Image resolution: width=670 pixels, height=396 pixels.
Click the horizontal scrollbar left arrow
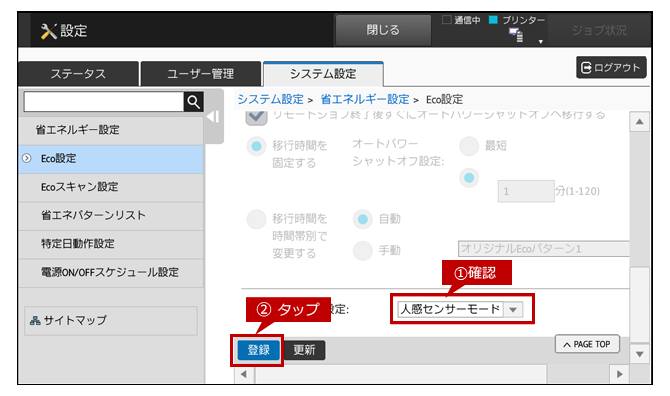click(244, 375)
